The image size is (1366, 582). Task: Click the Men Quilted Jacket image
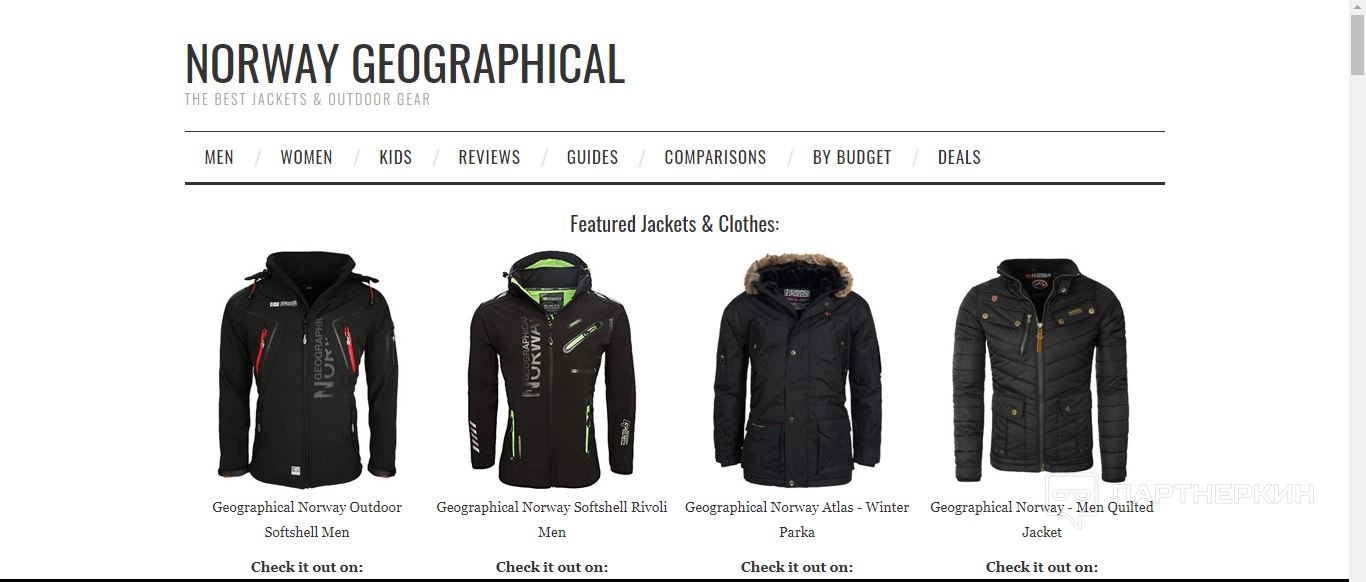[1042, 370]
